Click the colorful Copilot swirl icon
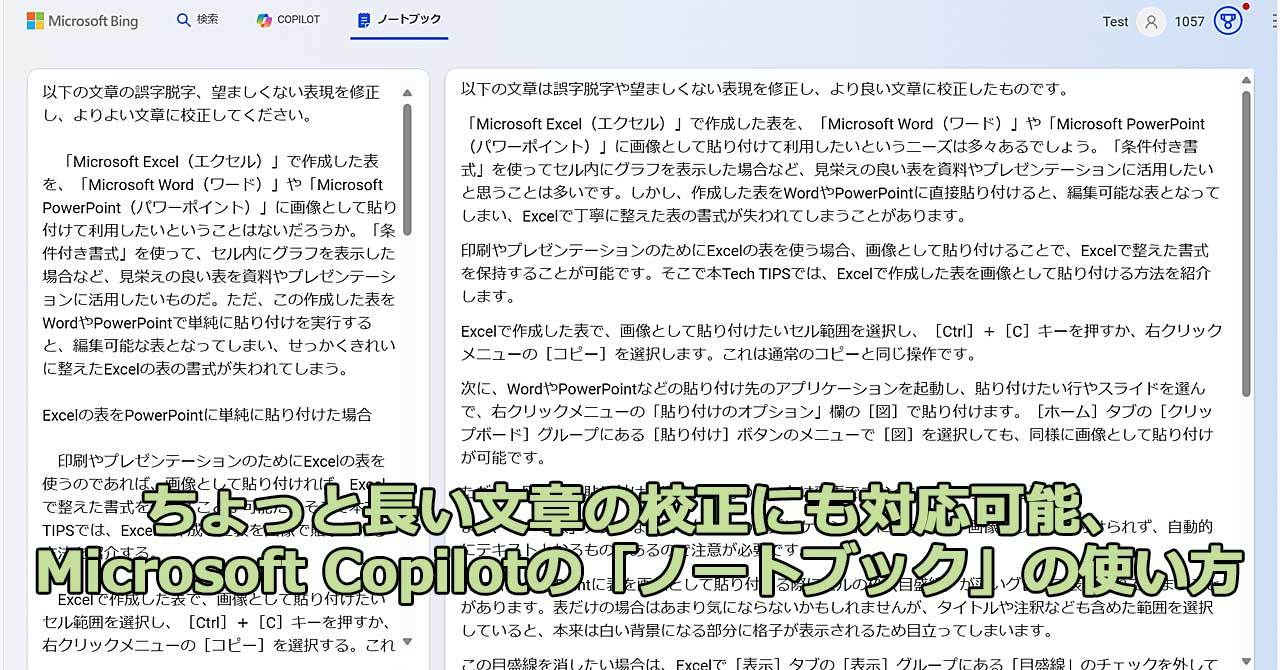This screenshot has height=670, width=1280. tap(262, 19)
